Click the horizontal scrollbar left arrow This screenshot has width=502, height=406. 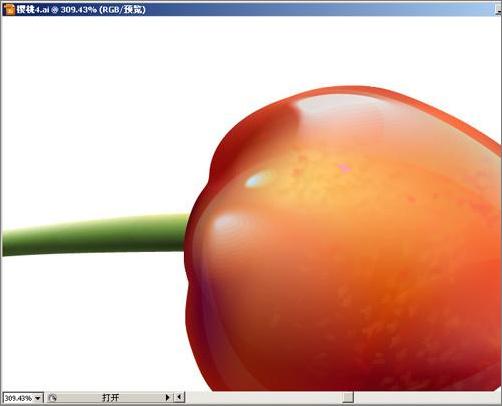pyautogui.click(x=179, y=397)
